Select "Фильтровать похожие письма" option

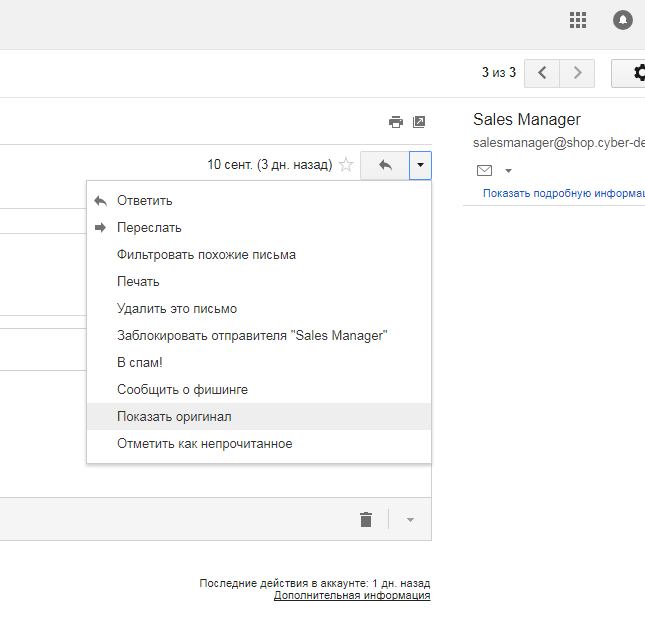[x=206, y=255]
